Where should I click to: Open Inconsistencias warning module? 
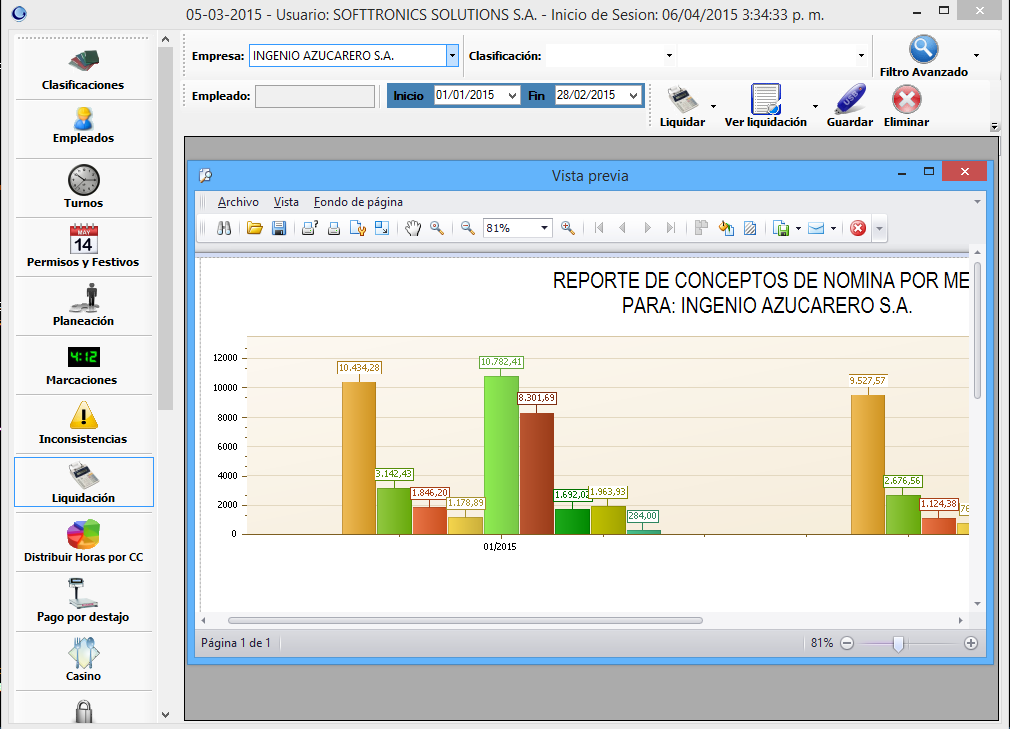click(x=83, y=424)
